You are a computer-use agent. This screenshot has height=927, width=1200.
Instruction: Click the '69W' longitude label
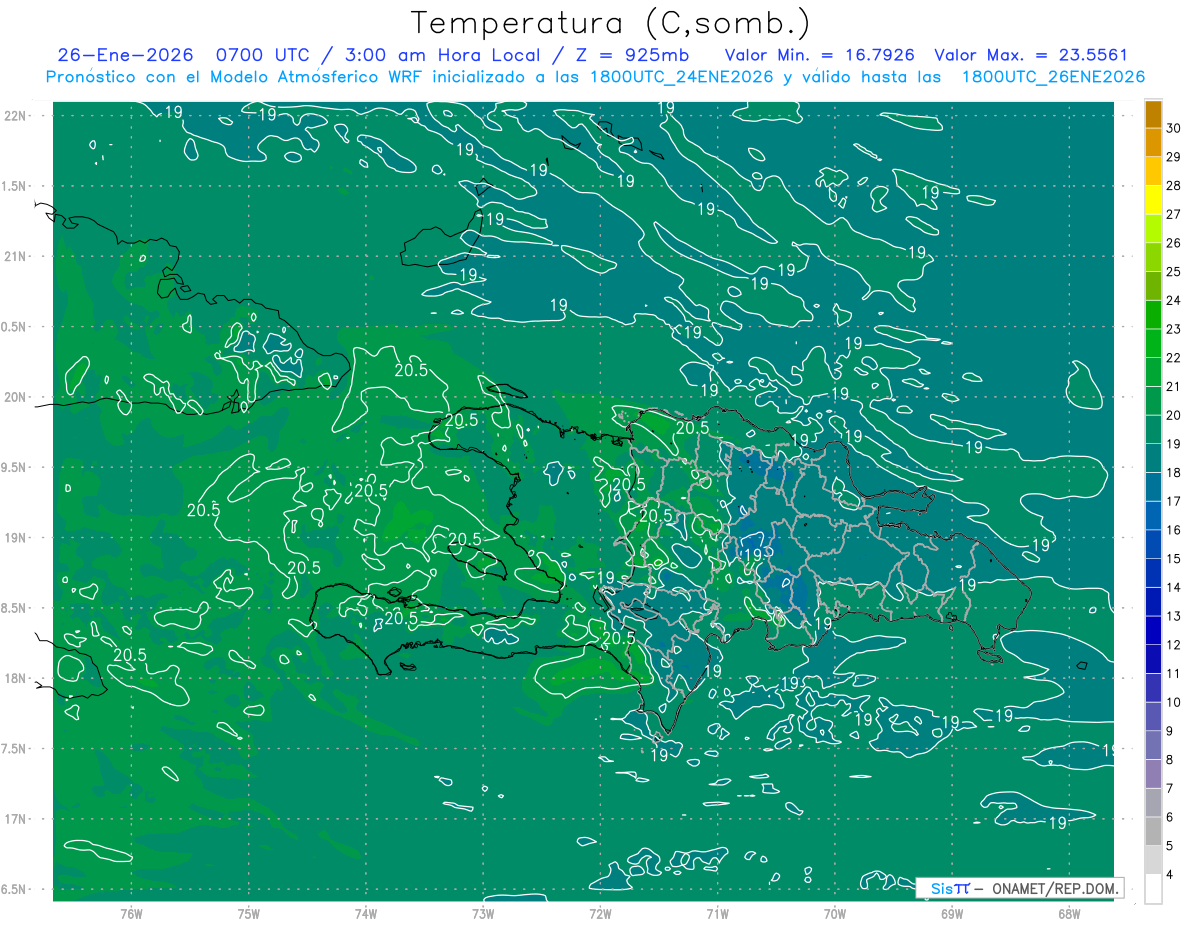click(x=952, y=913)
